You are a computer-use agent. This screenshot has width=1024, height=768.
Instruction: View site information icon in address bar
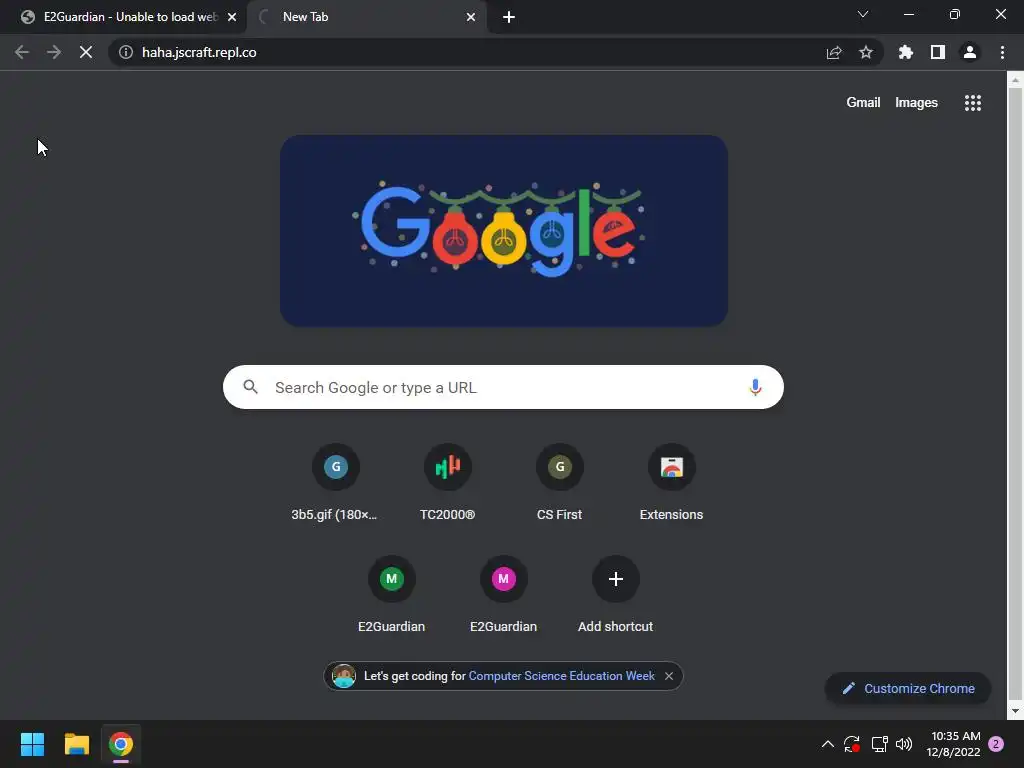pyautogui.click(x=126, y=52)
